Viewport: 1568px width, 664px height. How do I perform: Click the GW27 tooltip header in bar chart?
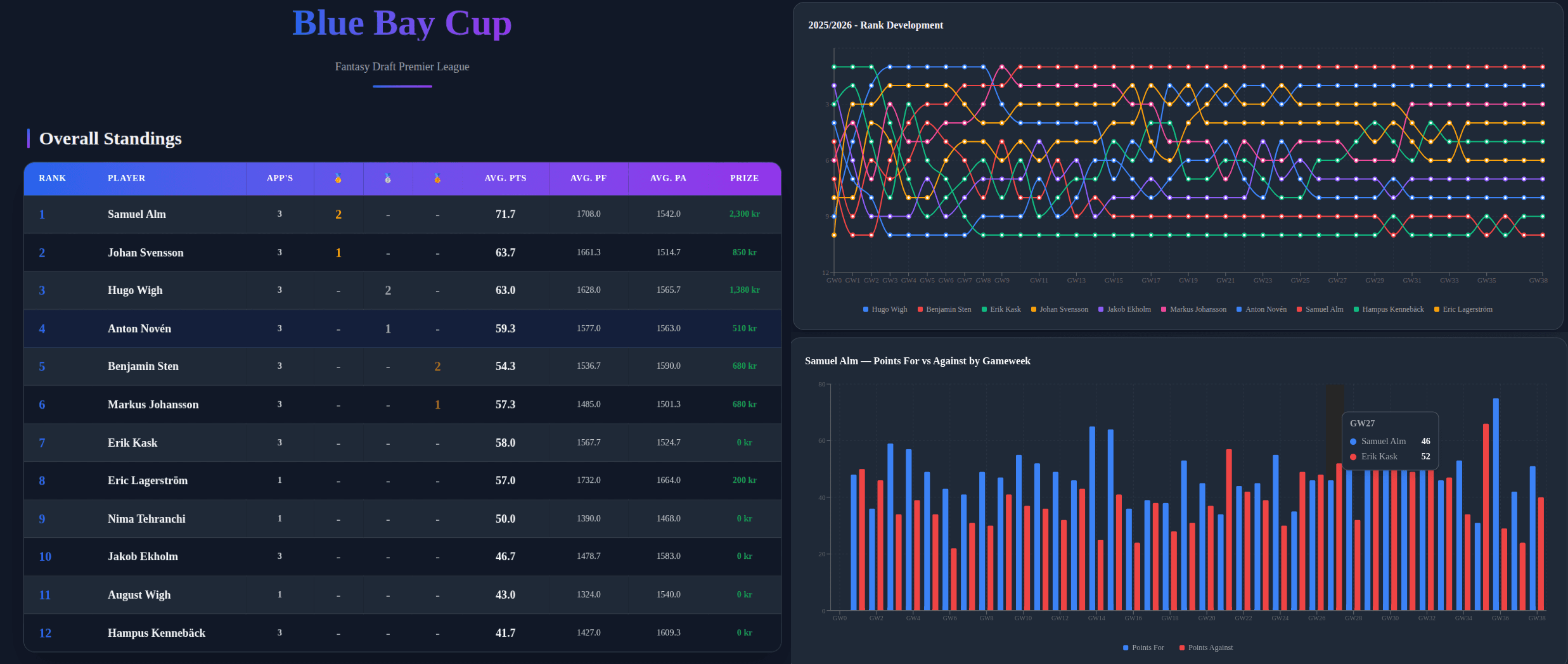pyautogui.click(x=1362, y=423)
